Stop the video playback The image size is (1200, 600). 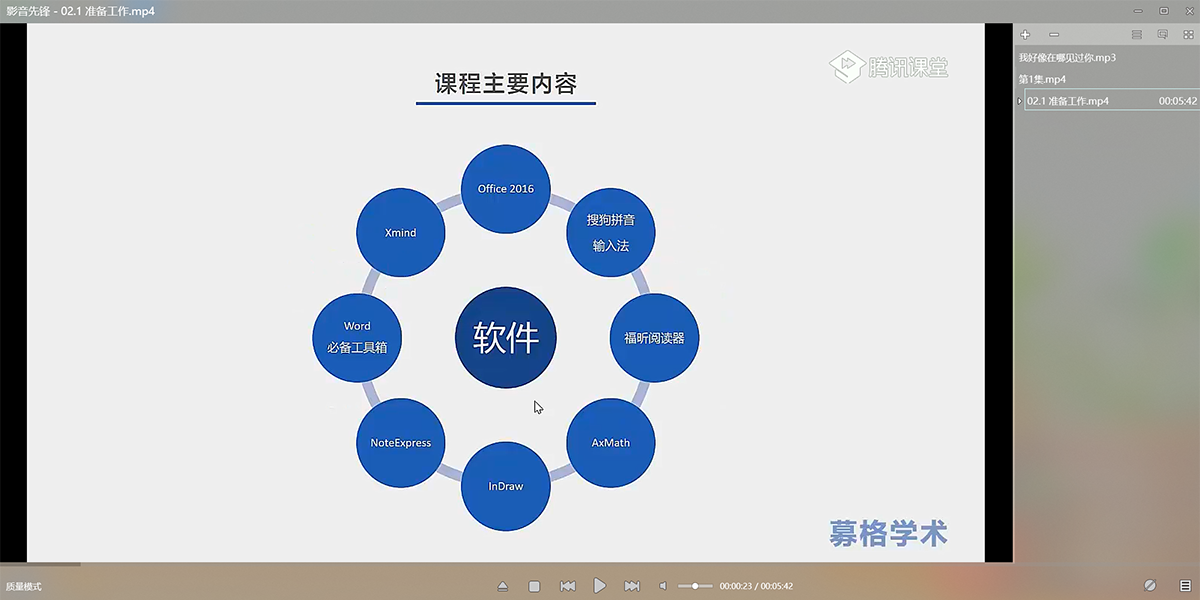(534, 586)
